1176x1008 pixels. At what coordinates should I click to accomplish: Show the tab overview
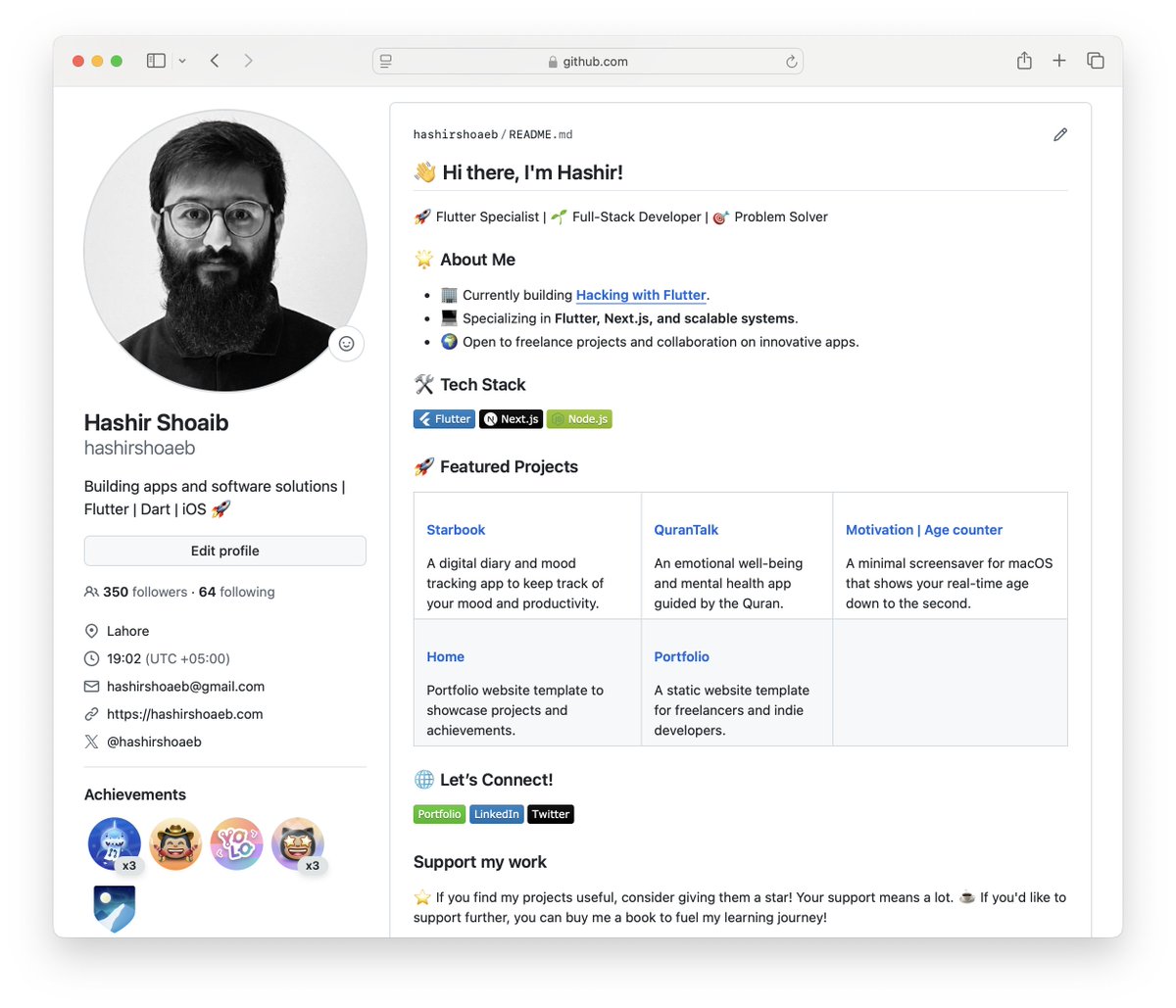point(1096,61)
